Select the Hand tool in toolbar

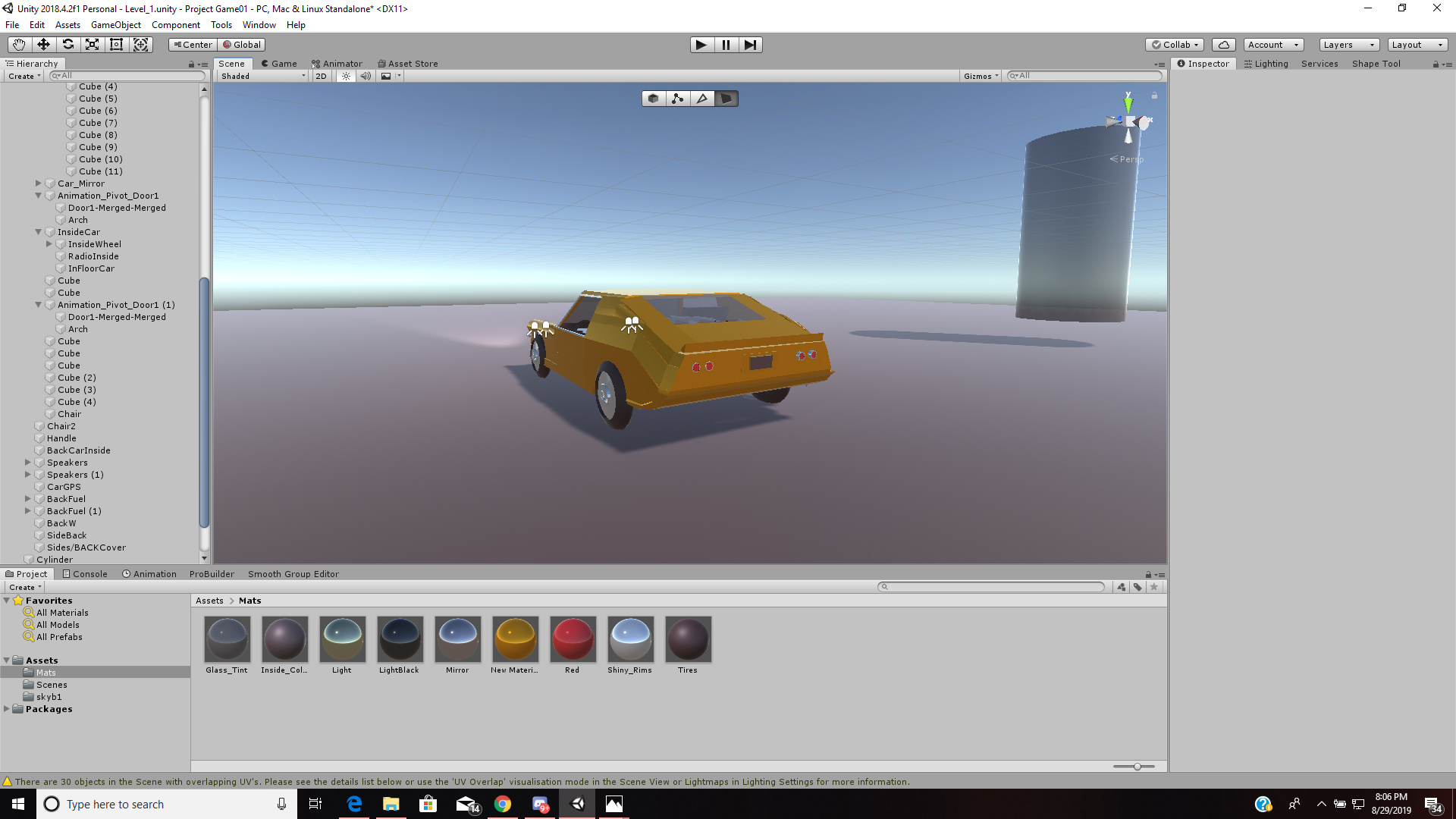pos(19,45)
